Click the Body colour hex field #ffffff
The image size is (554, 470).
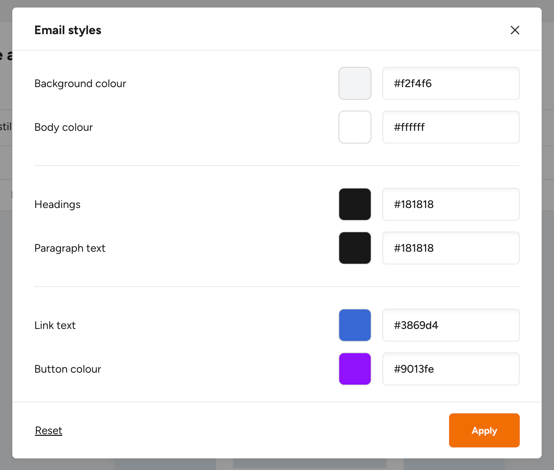[x=451, y=127]
